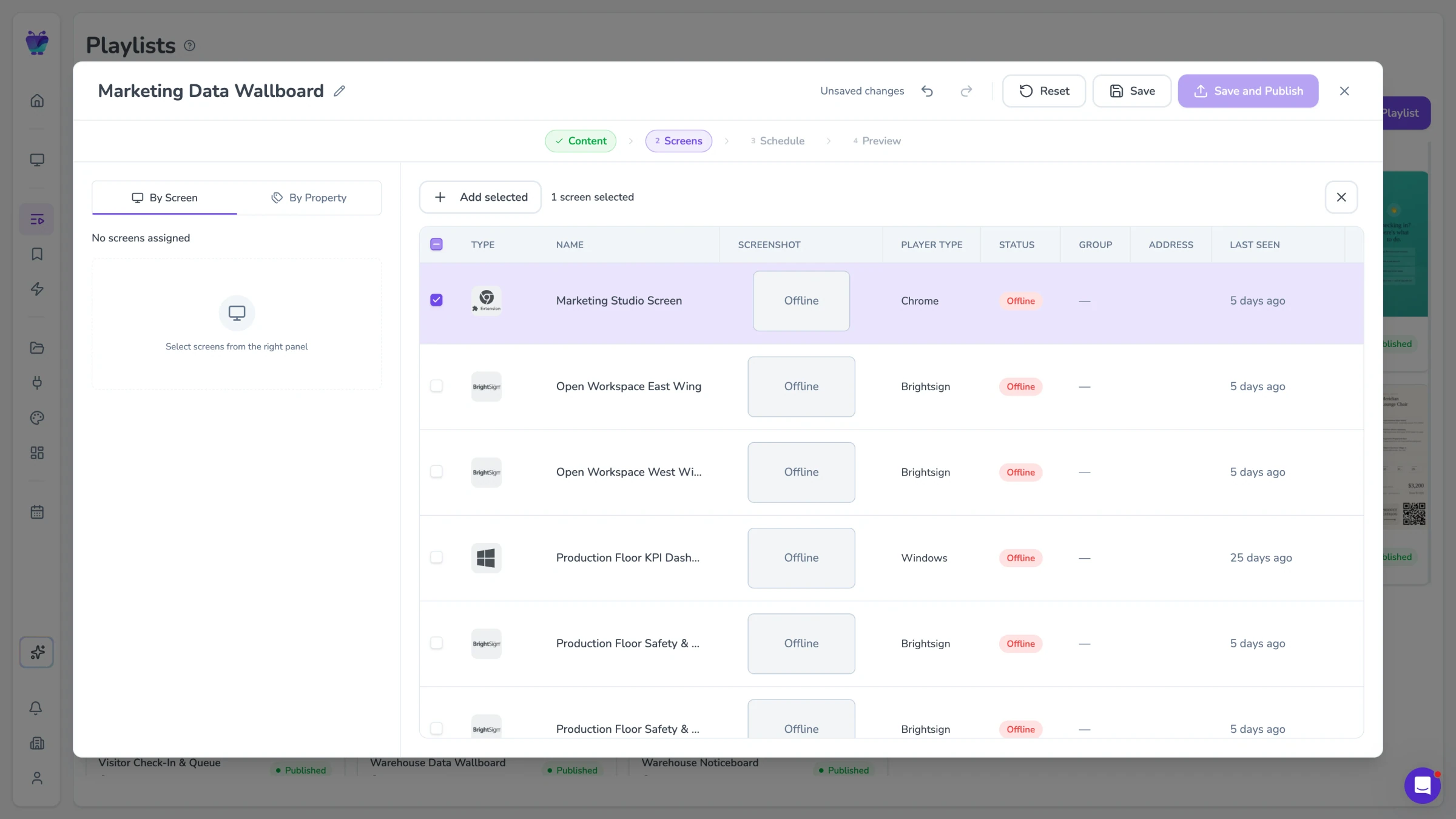The height and width of the screenshot is (819, 1456).
Task: Open the AI sparkle icon in sidebar
Action: point(37,652)
